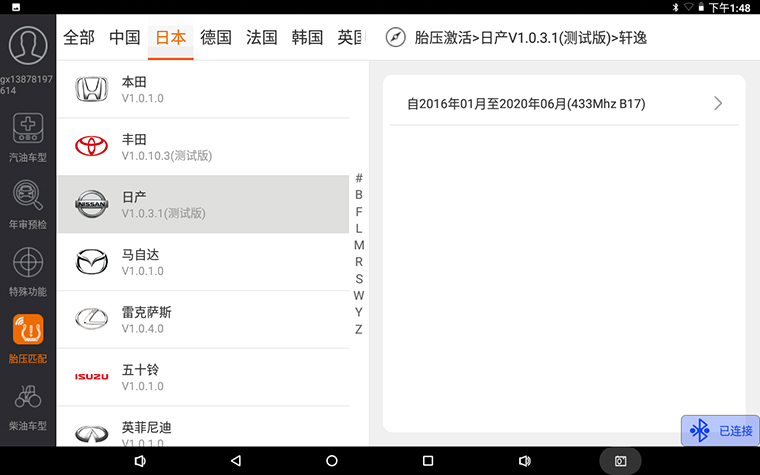Switch to the 全部 tab
760x475 pixels.
coord(79,37)
